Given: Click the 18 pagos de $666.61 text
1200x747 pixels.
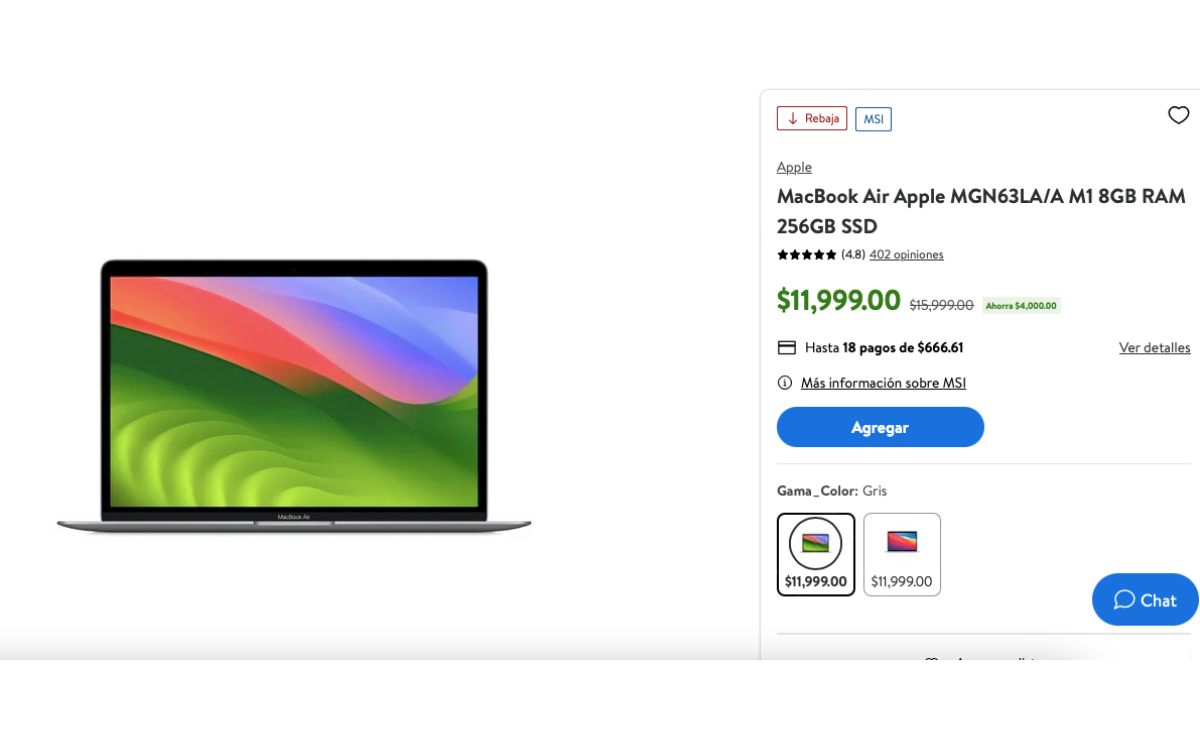Looking at the screenshot, I should tap(903, 348).
